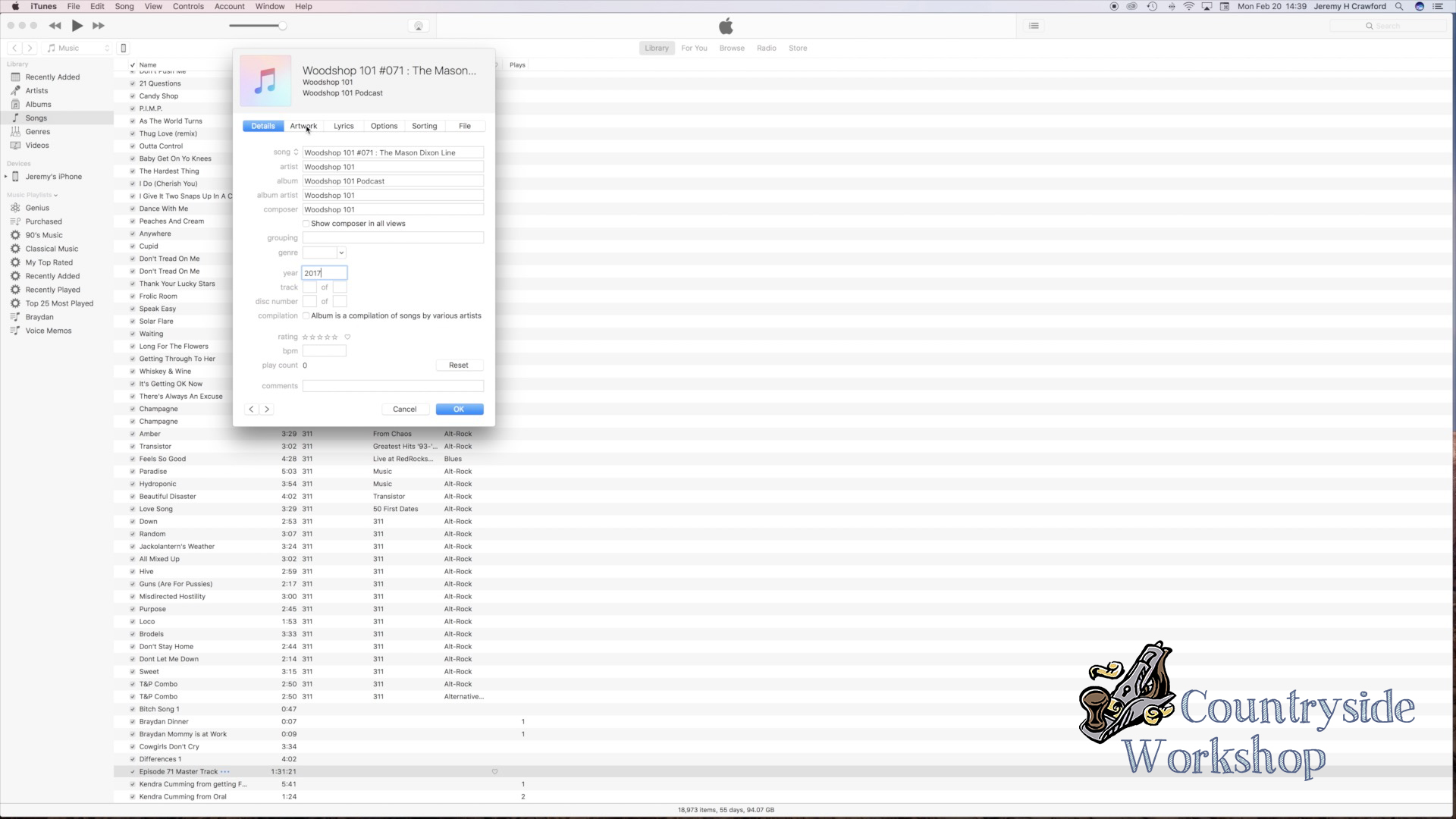This screenshot has height=819, width=1456.
Task: Click the Wi-Fi status icon
Action: pyautogui.click(x=1189, y=6)
